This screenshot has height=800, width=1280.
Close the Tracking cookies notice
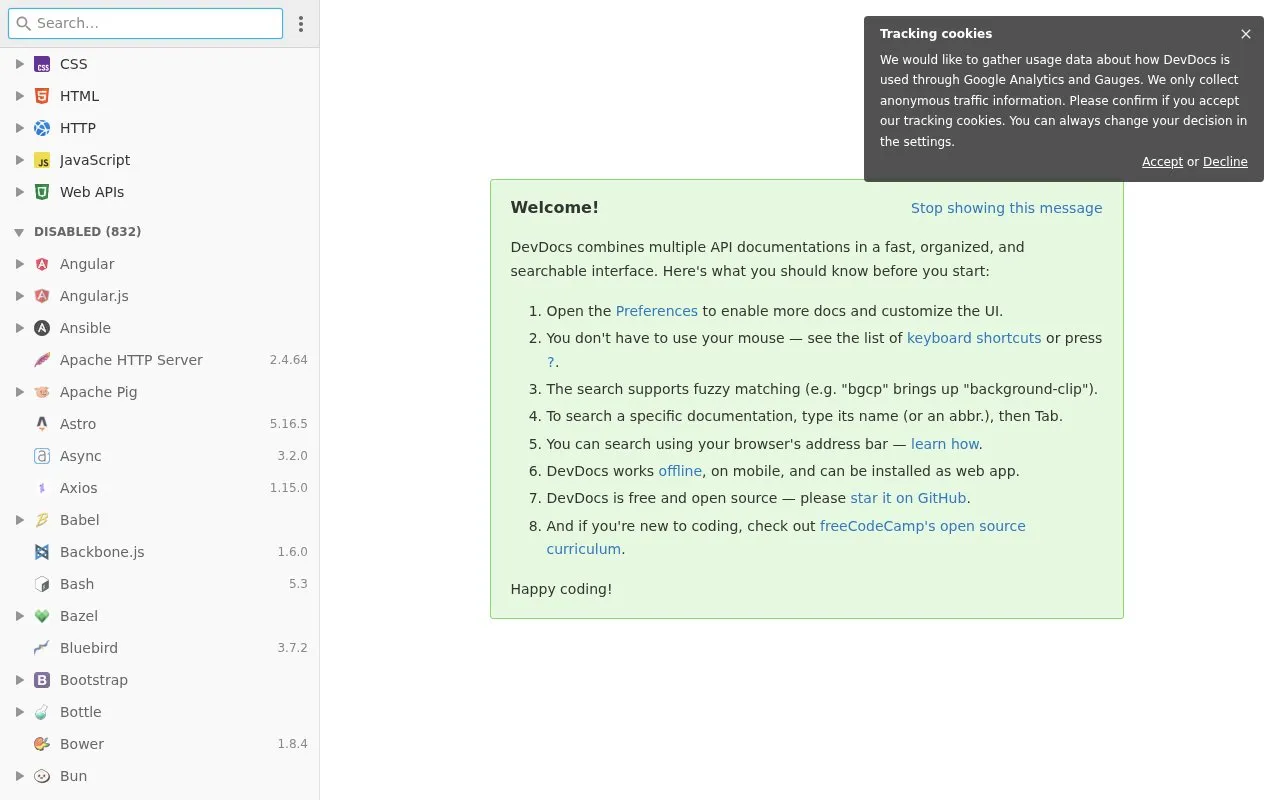coord(1246,34)
